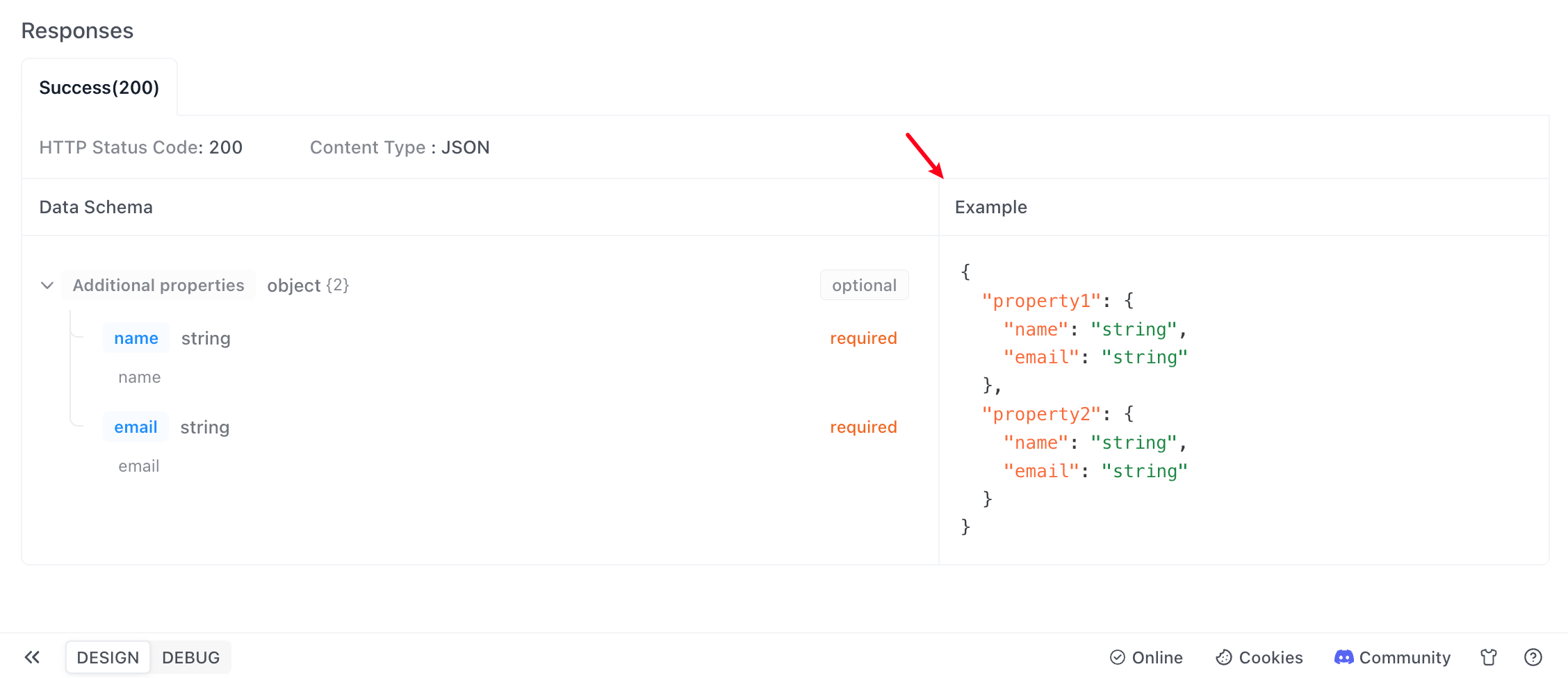Screen dimensions: 1568x678
Task: Collapse the Additional properties node
Action: (47, 286)
